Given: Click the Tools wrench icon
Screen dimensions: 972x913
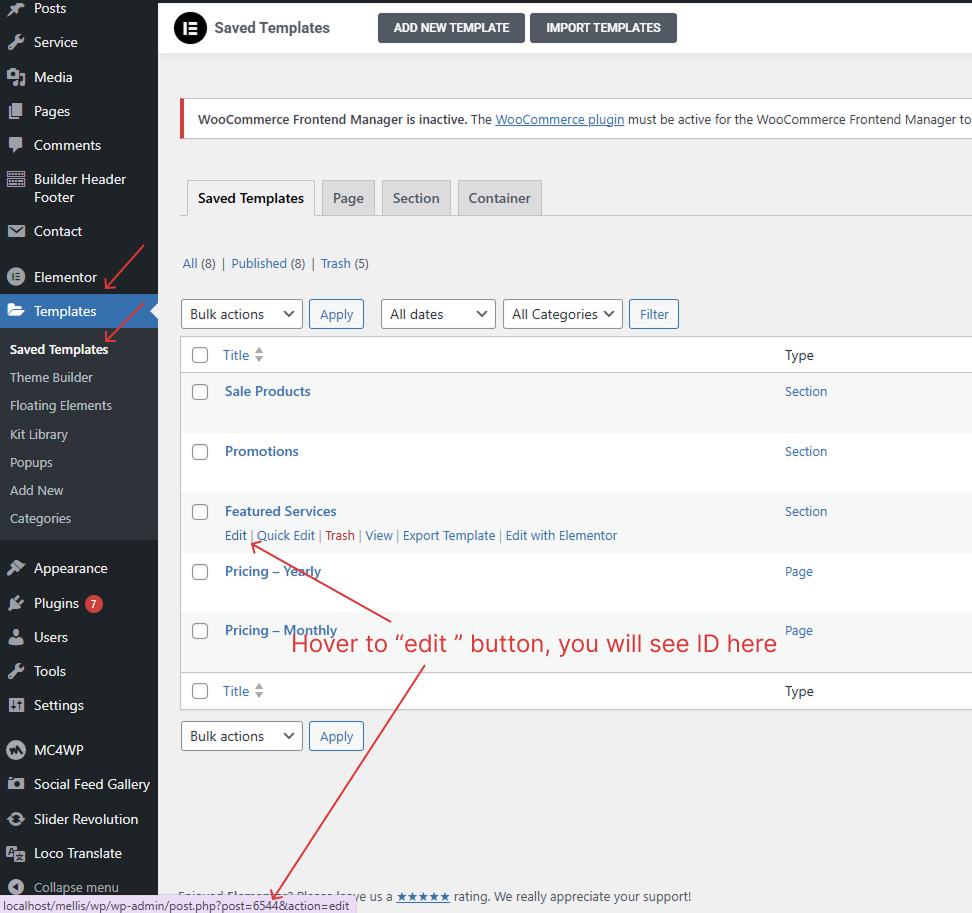Looking at the screenshot, I should coord(16,671).
